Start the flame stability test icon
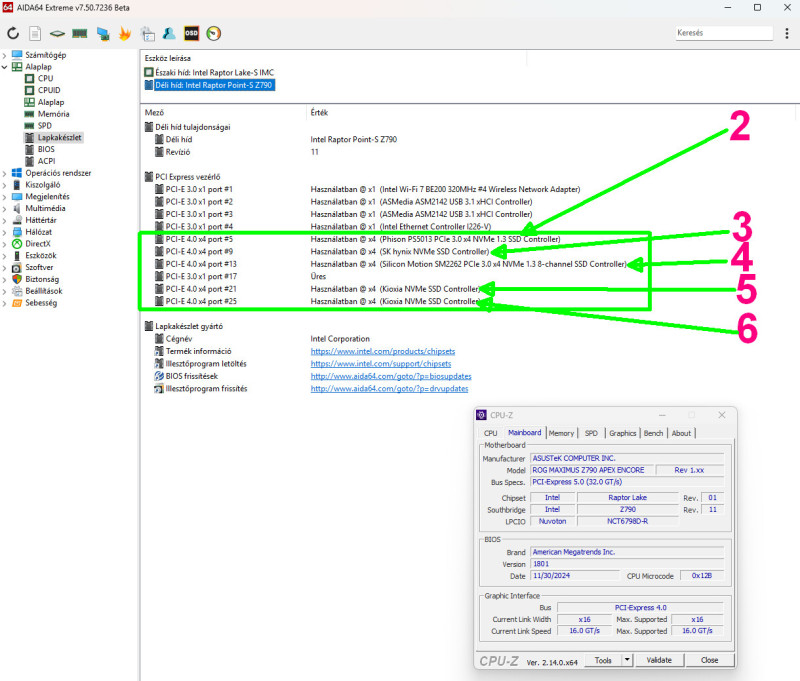 (125, 34)
